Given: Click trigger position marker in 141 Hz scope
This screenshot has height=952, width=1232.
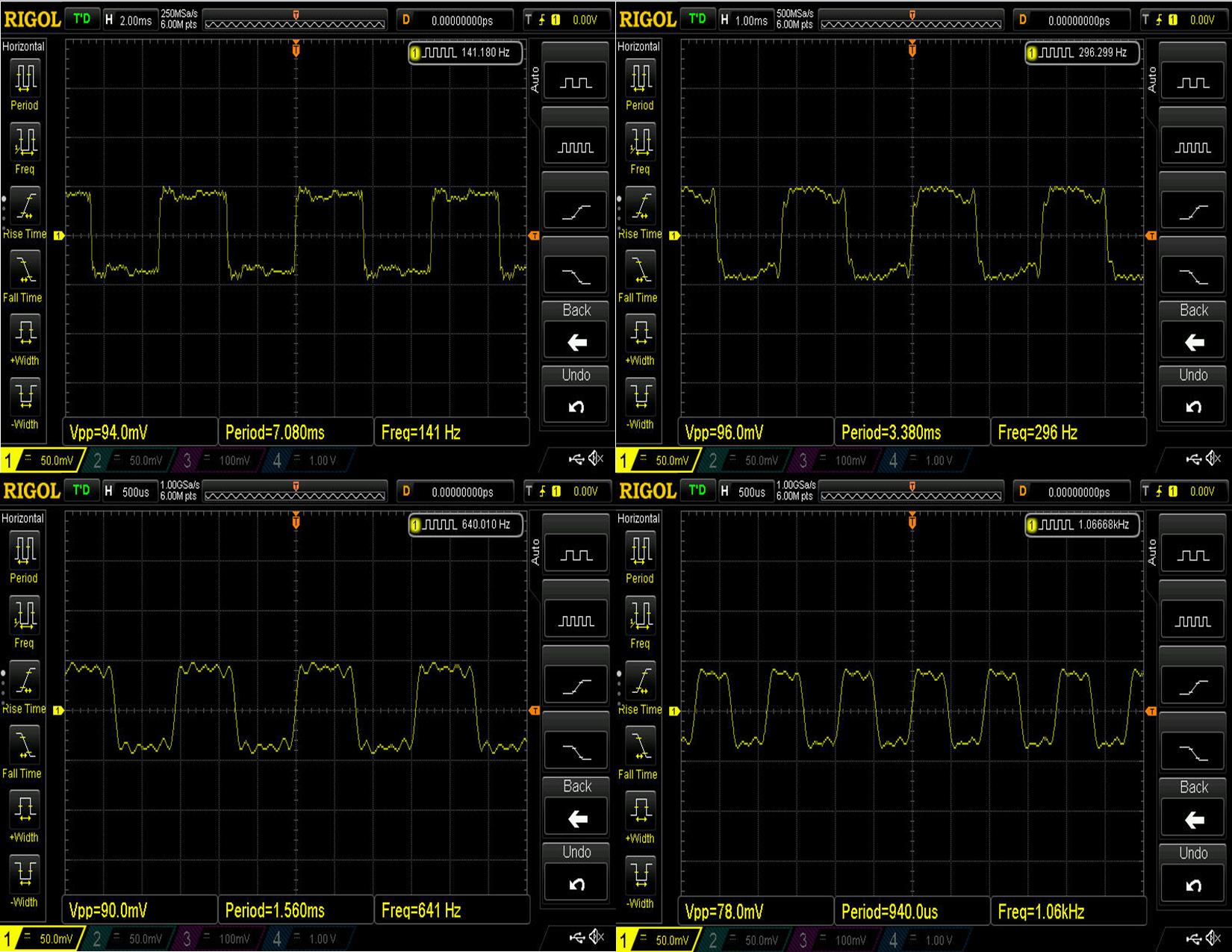Looking at the screenshot, I should click(x=296, y=49).
